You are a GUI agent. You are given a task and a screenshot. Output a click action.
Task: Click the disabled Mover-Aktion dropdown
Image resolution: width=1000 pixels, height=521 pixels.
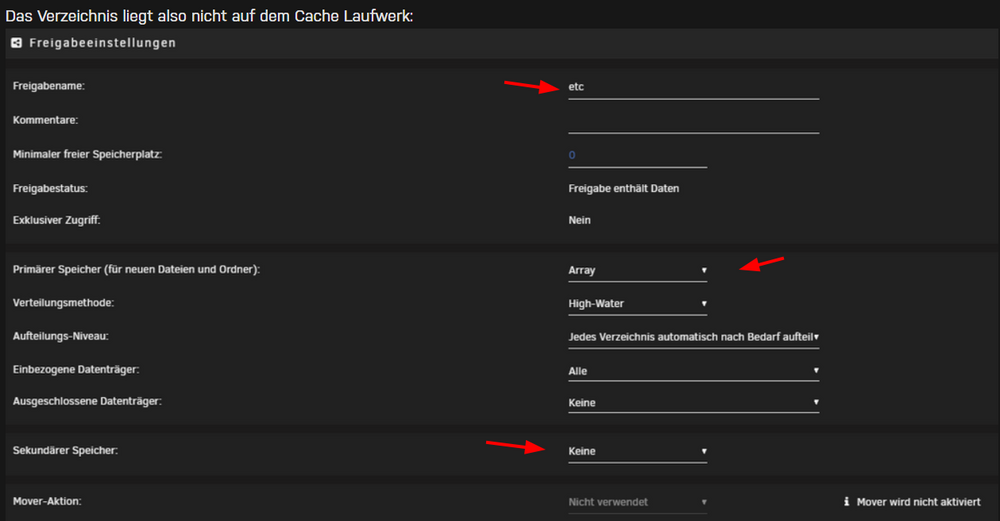pyautogui.click(x=637, y=503)
